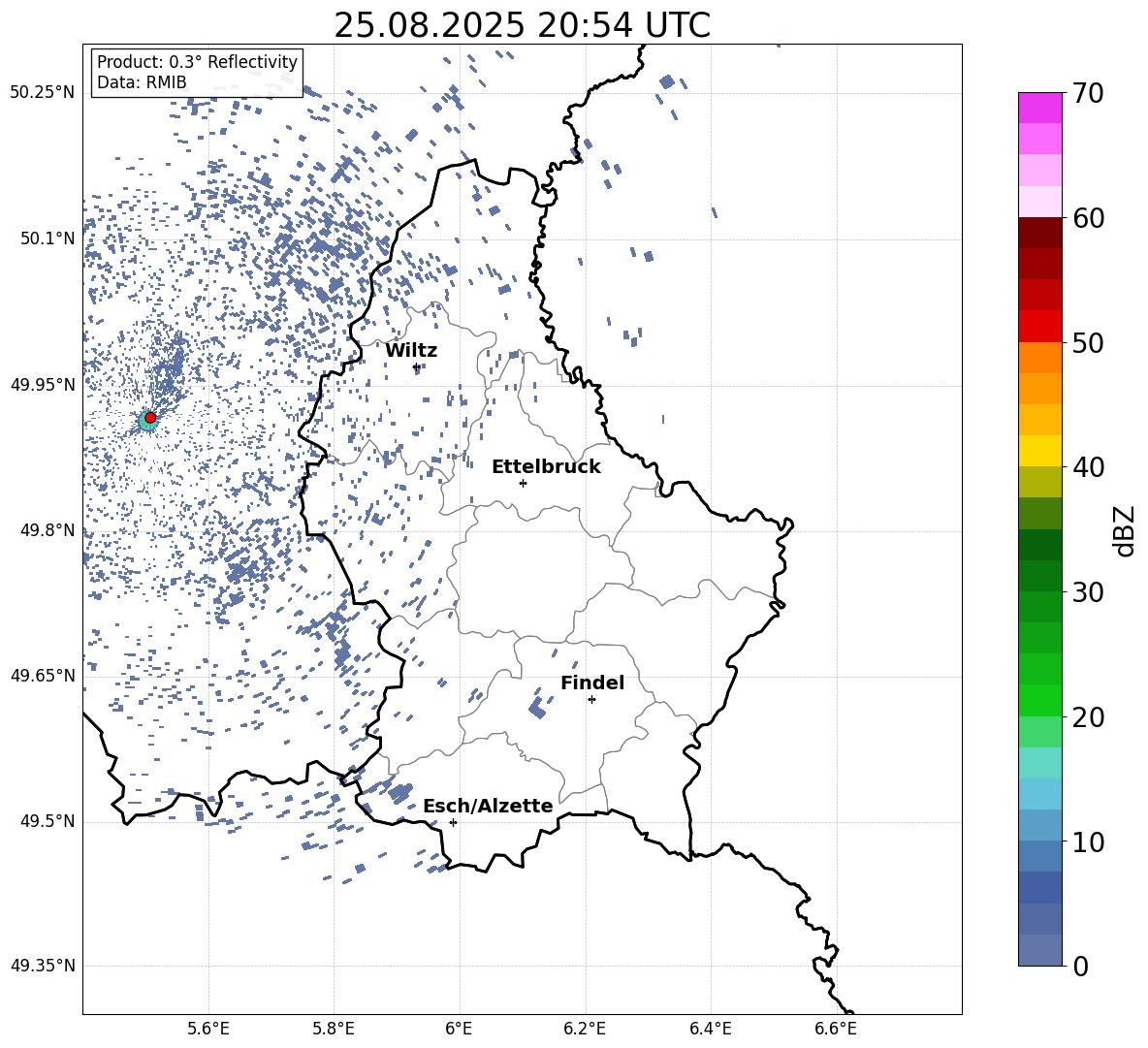Click the Esch/Alzette city label
1148x1048 pixels.
[488, 806]
